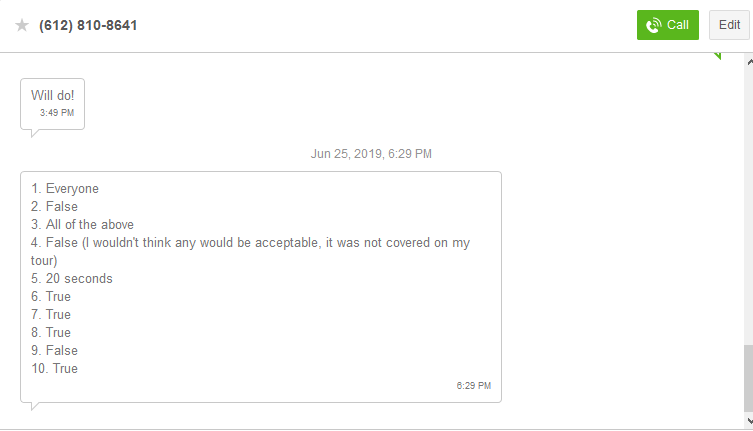Click the "3. All of the above" line
753x431 pixels.
pos(82,224)
